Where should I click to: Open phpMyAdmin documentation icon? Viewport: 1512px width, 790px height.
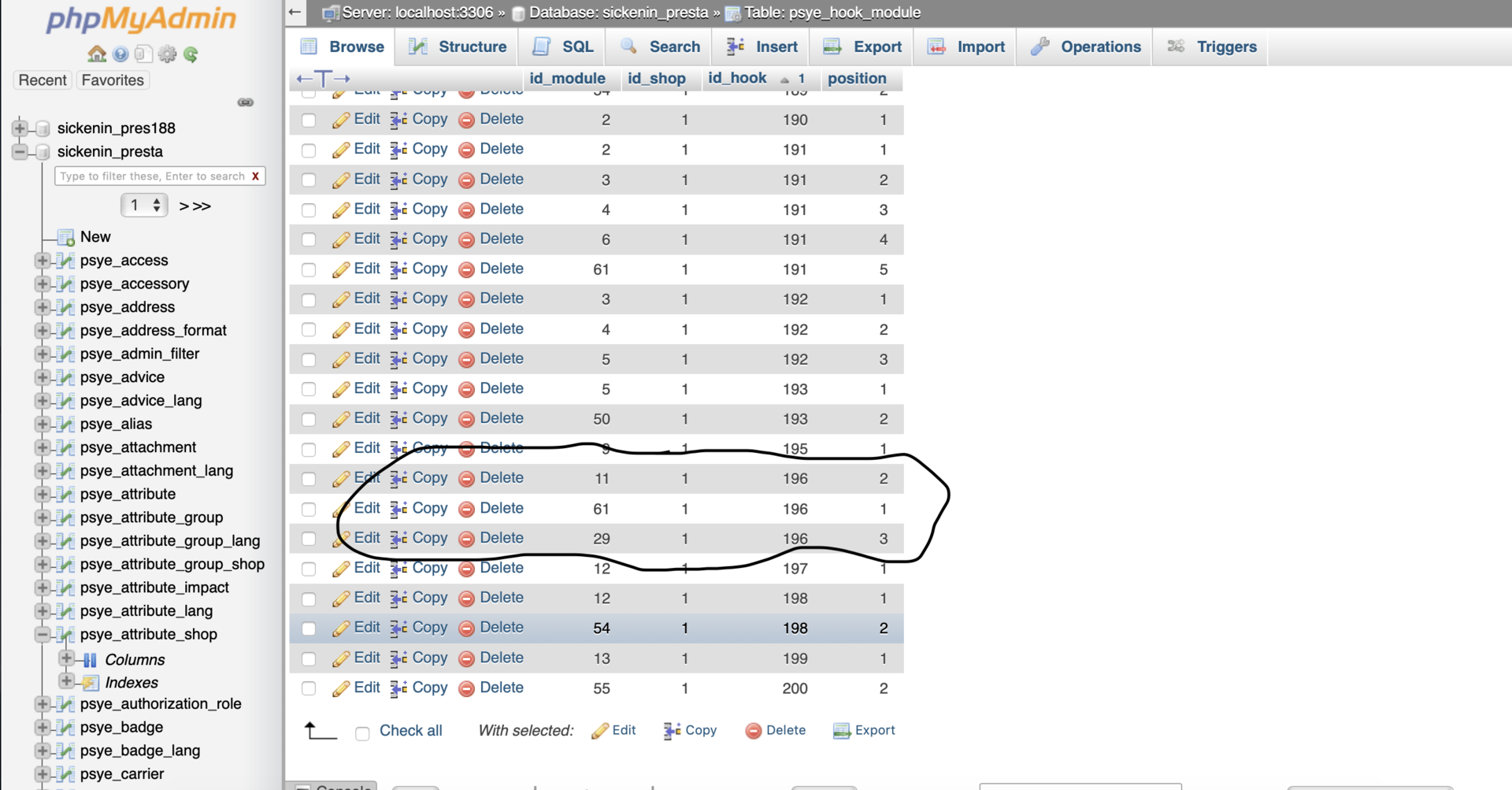point(120,54)
